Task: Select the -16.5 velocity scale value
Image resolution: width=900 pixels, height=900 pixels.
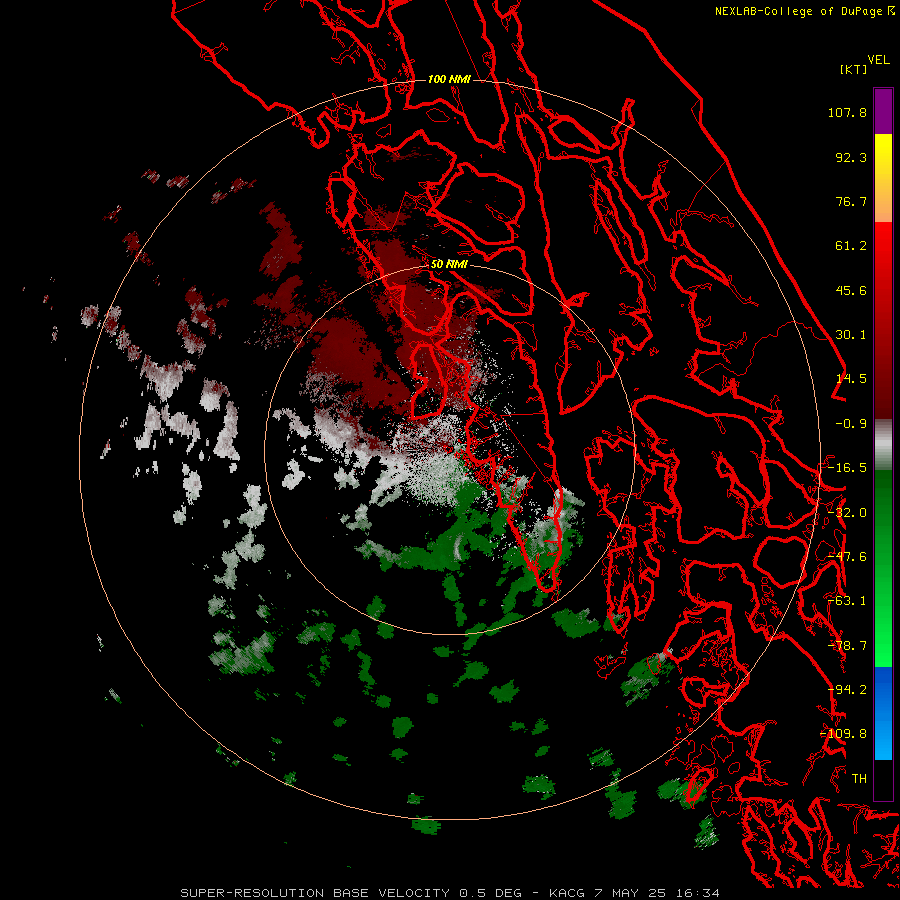Action: pyautogui.click(x=847, y=468)
